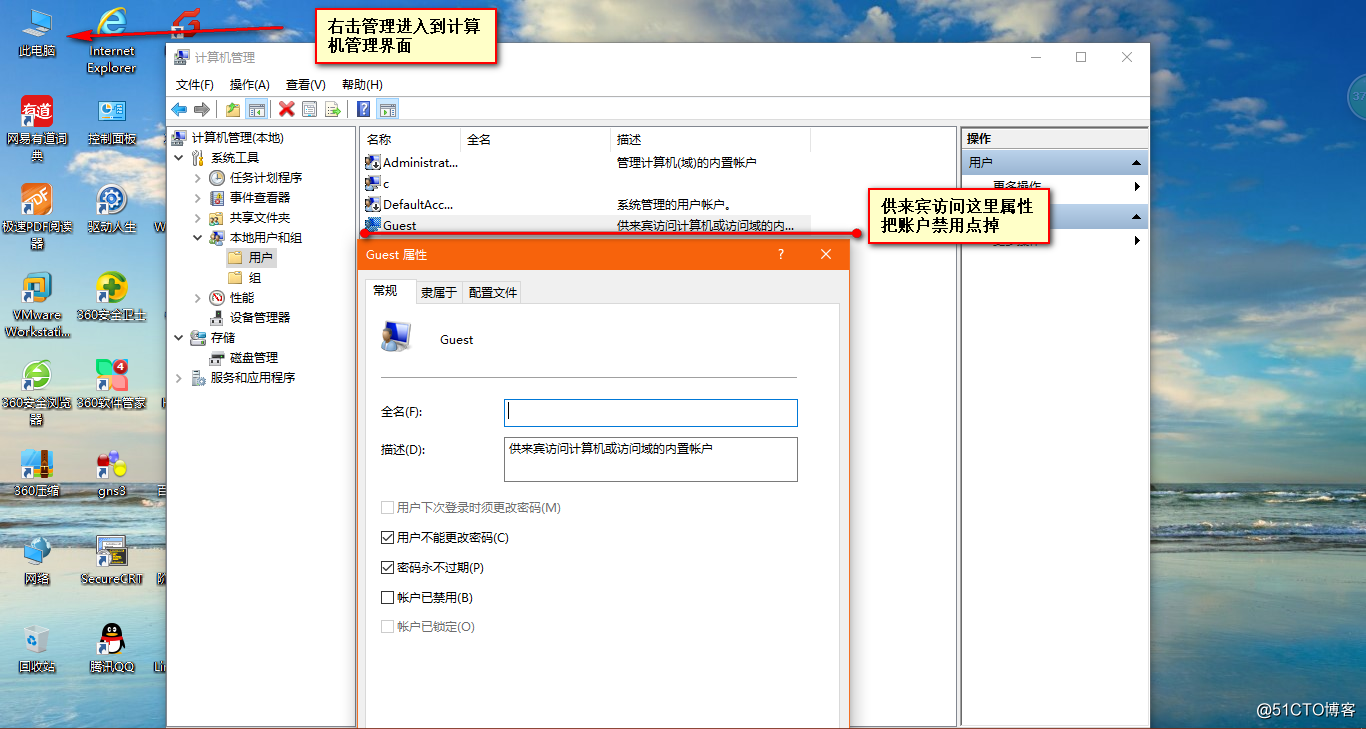Open SecureCRT desktop icon
This screenshot has width=1366, height=729.
coord(112,560)
